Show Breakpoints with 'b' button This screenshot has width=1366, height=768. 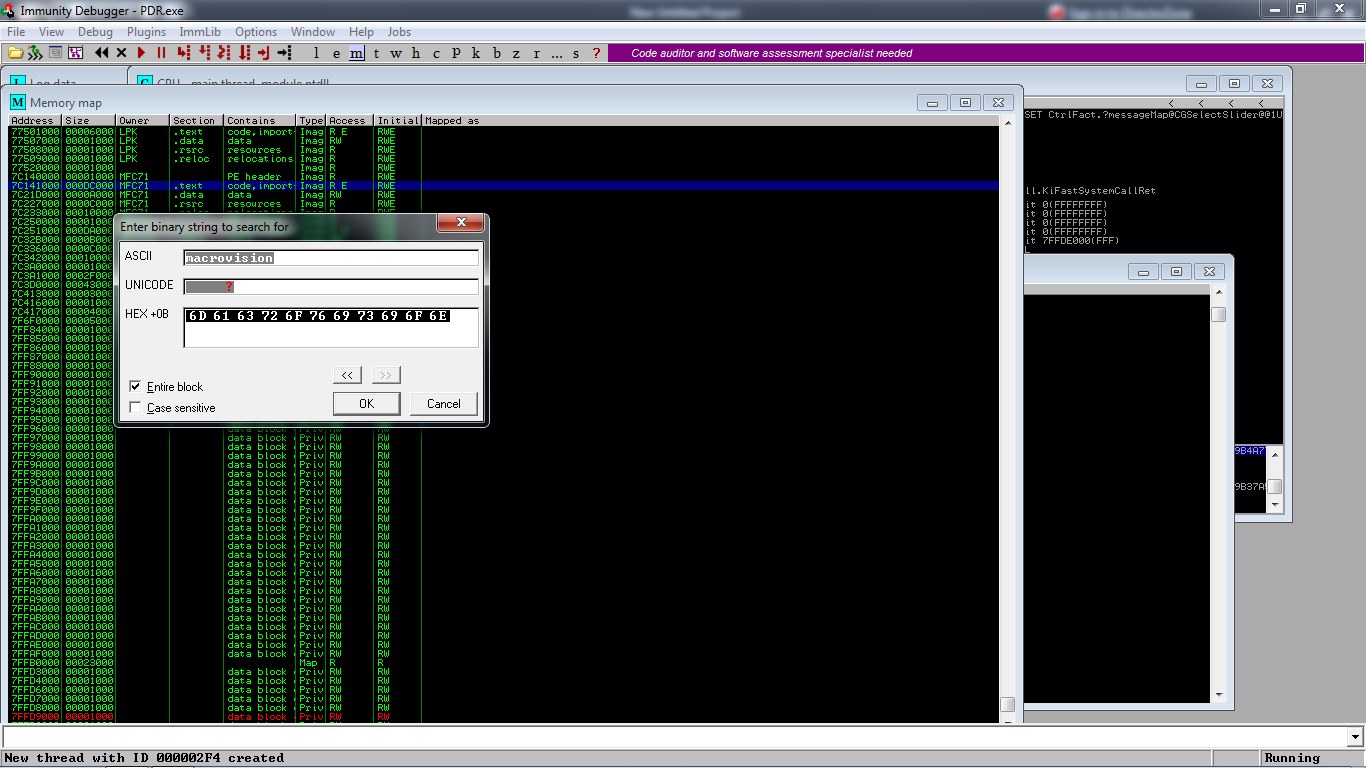pos(496,53)
